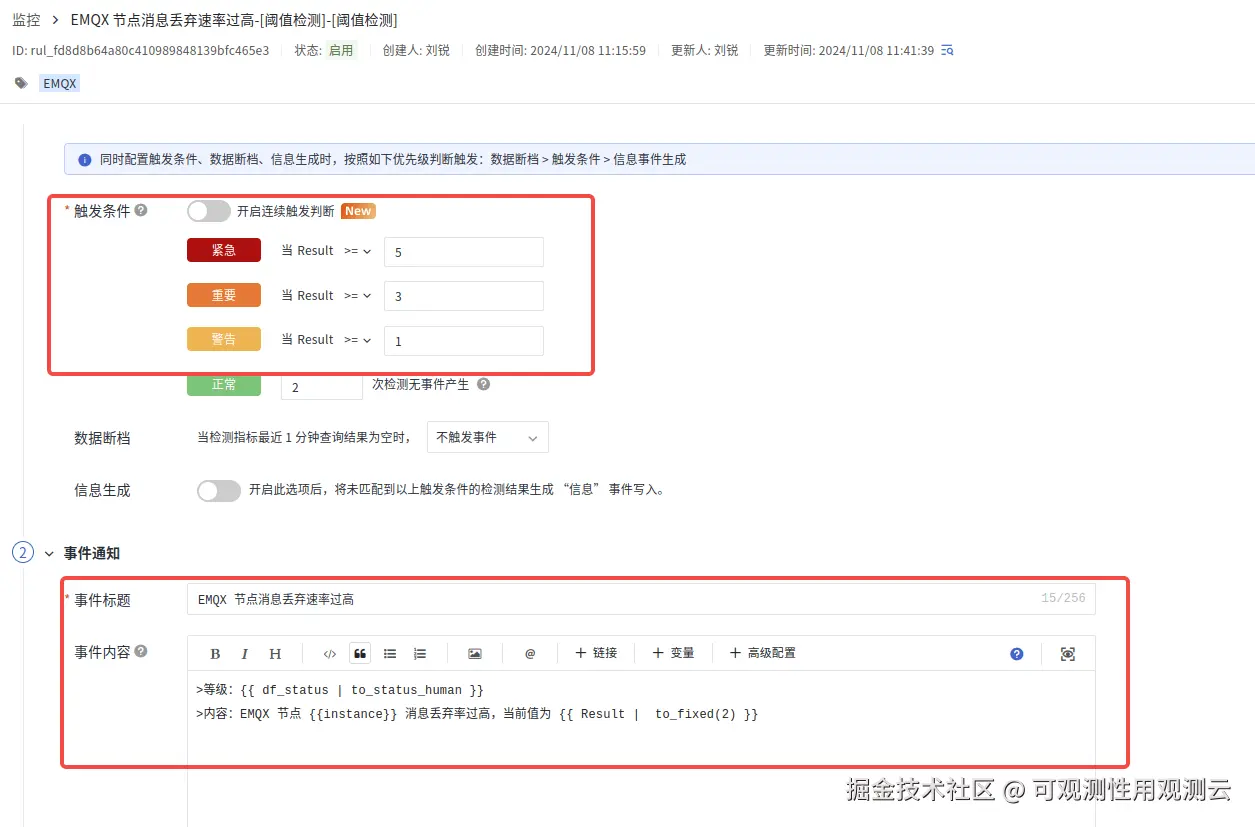
Task: Click the 事件标题 input field
Action: (x=641, y=599)
